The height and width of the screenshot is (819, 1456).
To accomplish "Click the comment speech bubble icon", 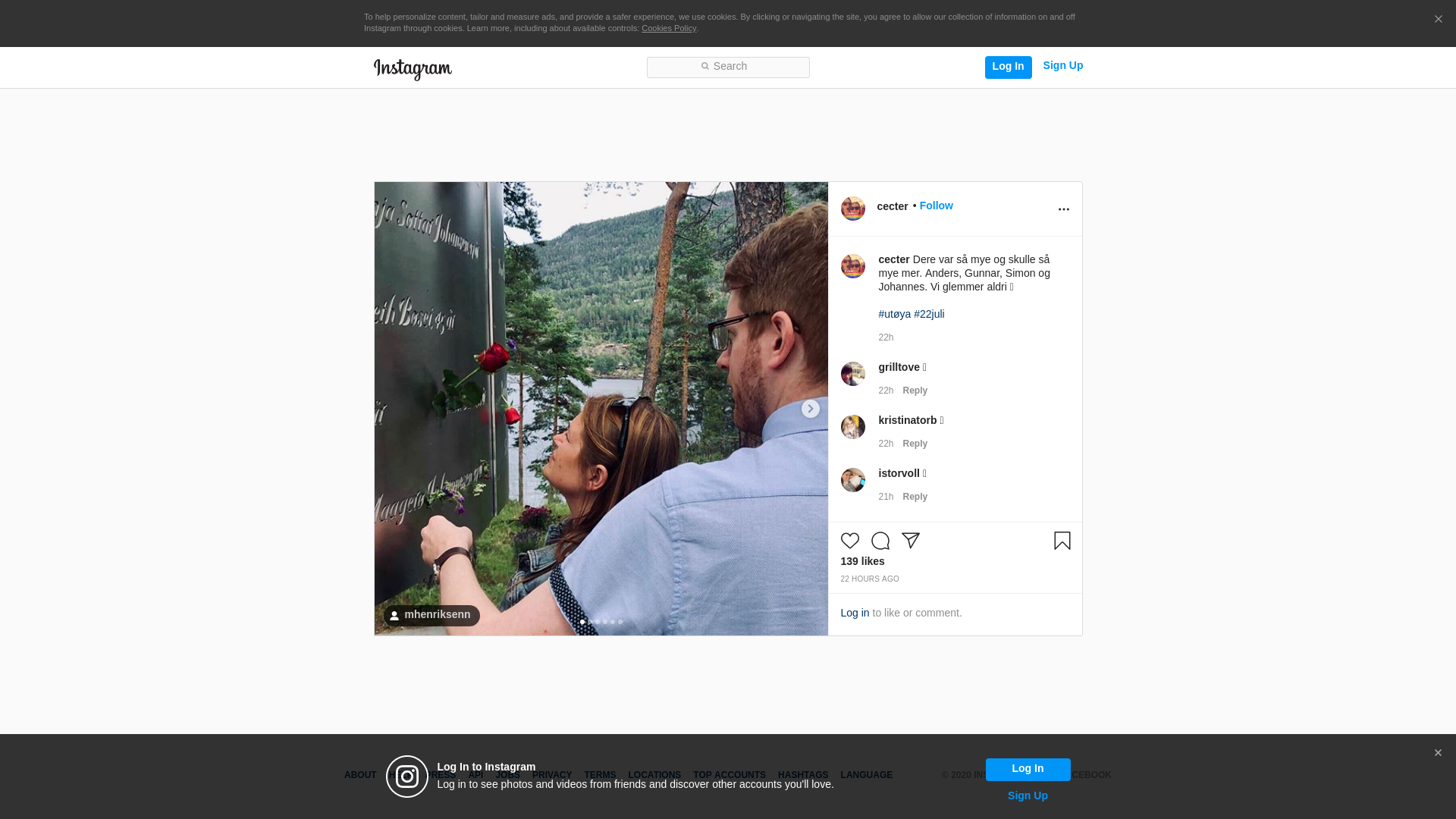I will click(x=880, y=541).
